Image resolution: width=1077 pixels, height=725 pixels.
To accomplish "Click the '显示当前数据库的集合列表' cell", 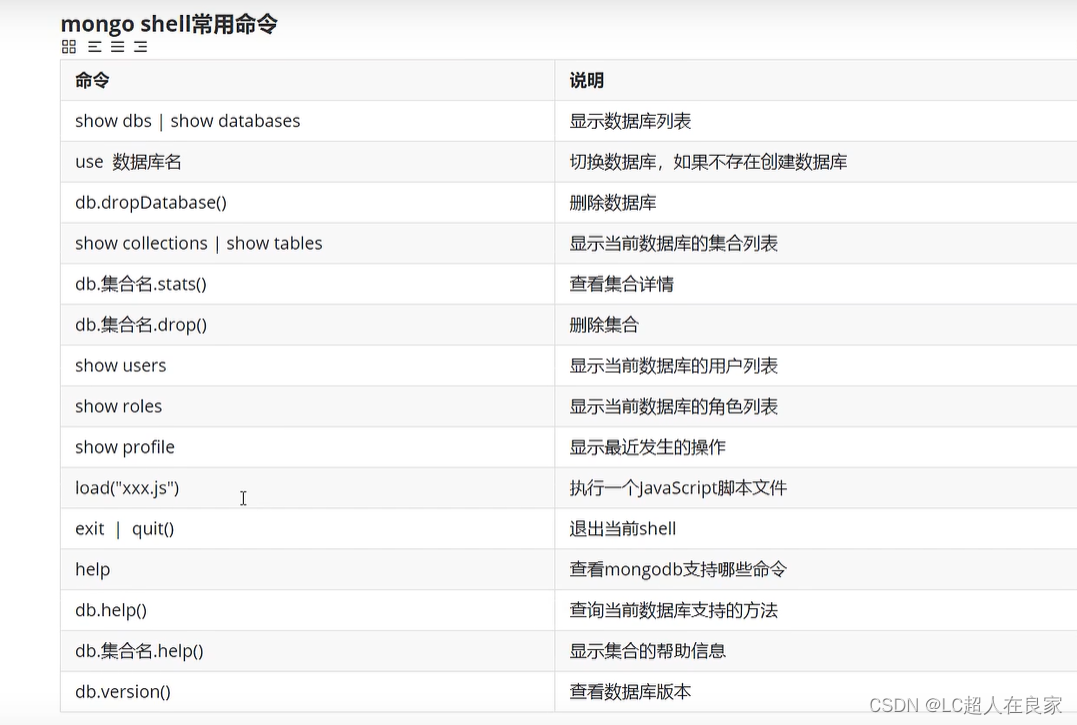I will point(816,243).
